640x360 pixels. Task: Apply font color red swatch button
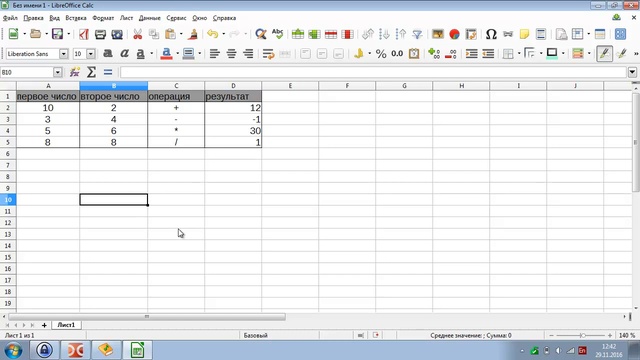[x=167, y=53]
